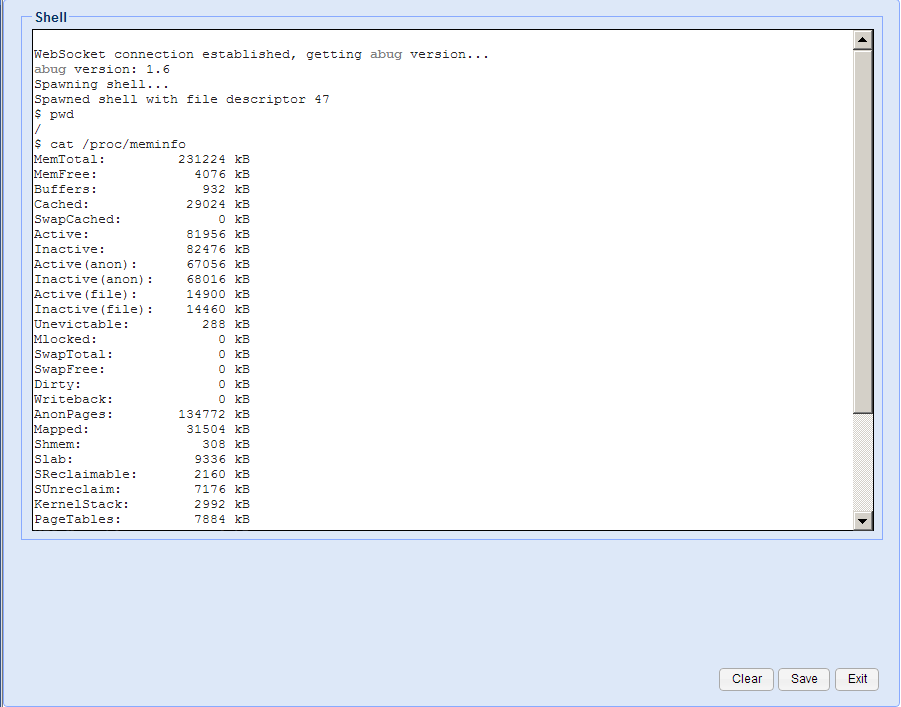Click the 'Inactive(anon):' line

click(x=142, y=279)
